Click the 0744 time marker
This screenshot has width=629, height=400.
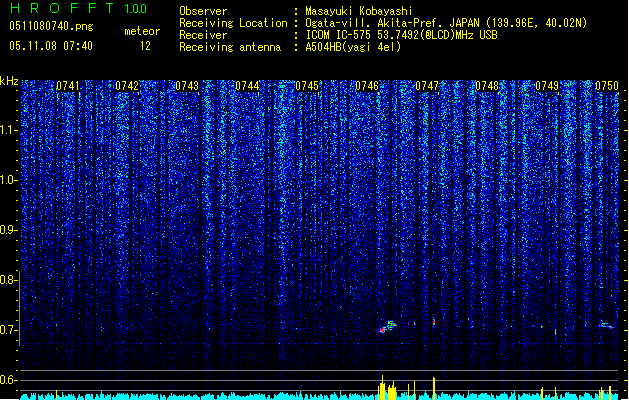pos(247,86)
